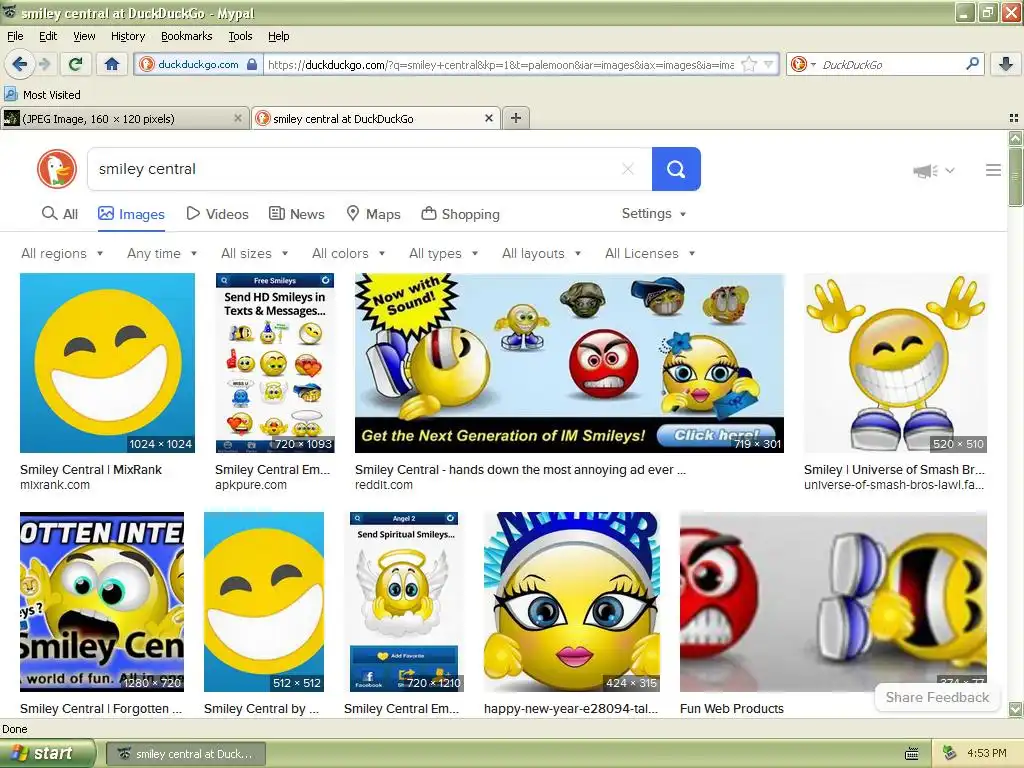The image size is (1024, 768).
Task: Click the mixrank.com source link
Action: click(55, 485)
